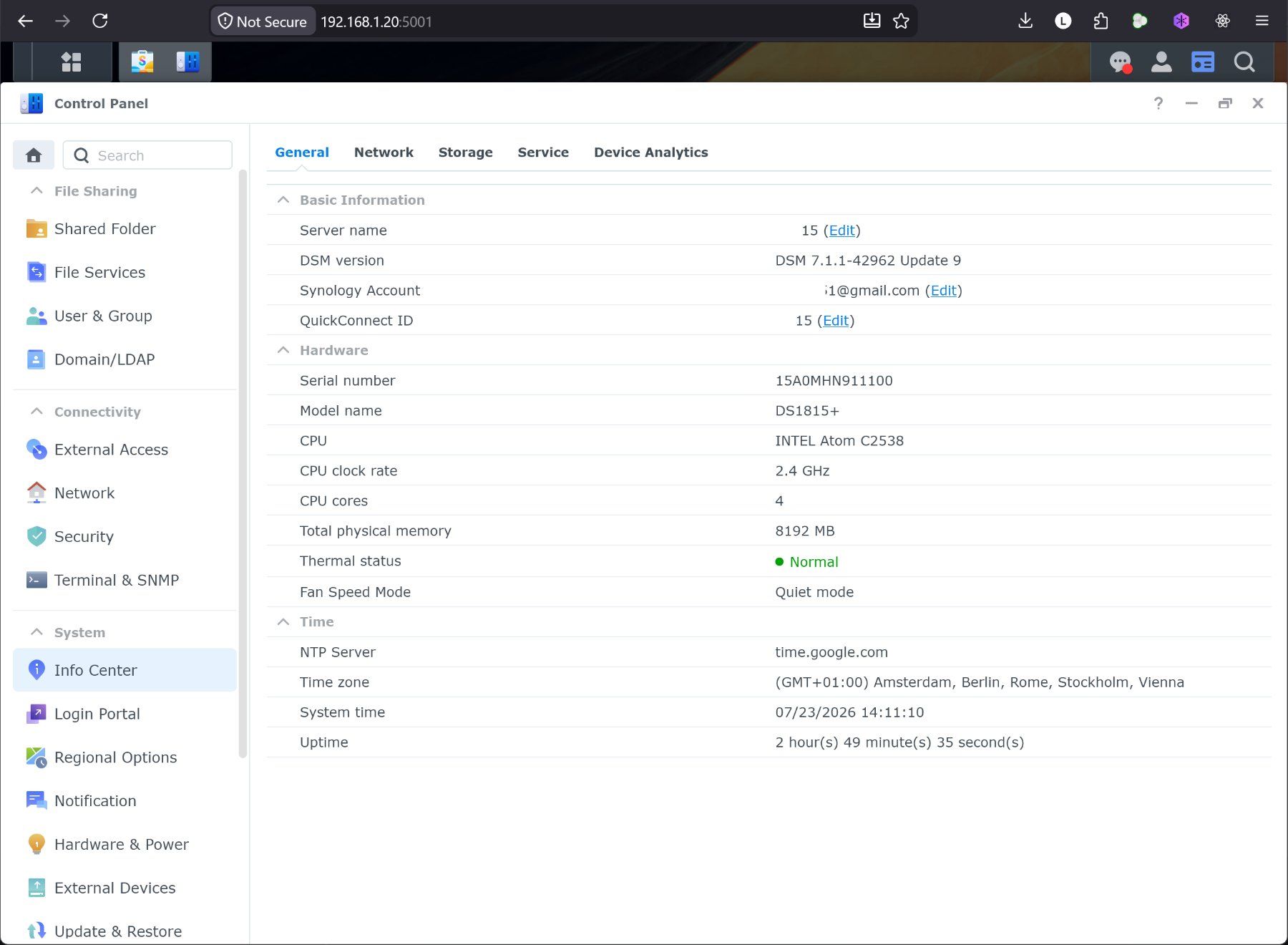This screenshot has width=1288, height=945.
Task: Bookmark this page with the star
Action: pyautogui.click(x=901, y=21)
